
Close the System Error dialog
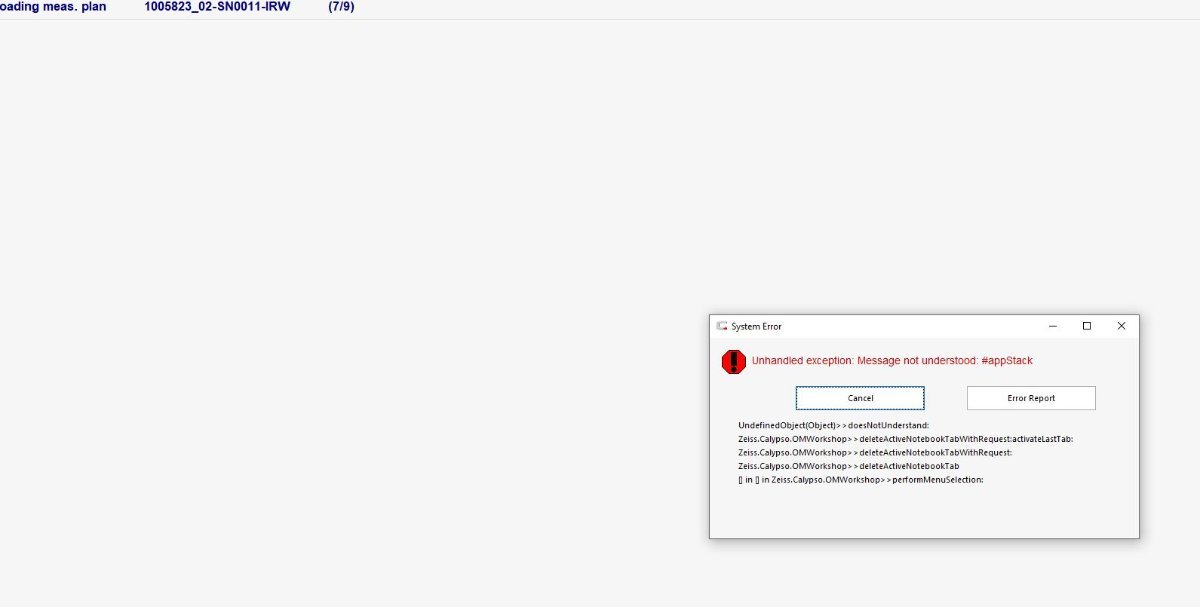point(1121,326)
